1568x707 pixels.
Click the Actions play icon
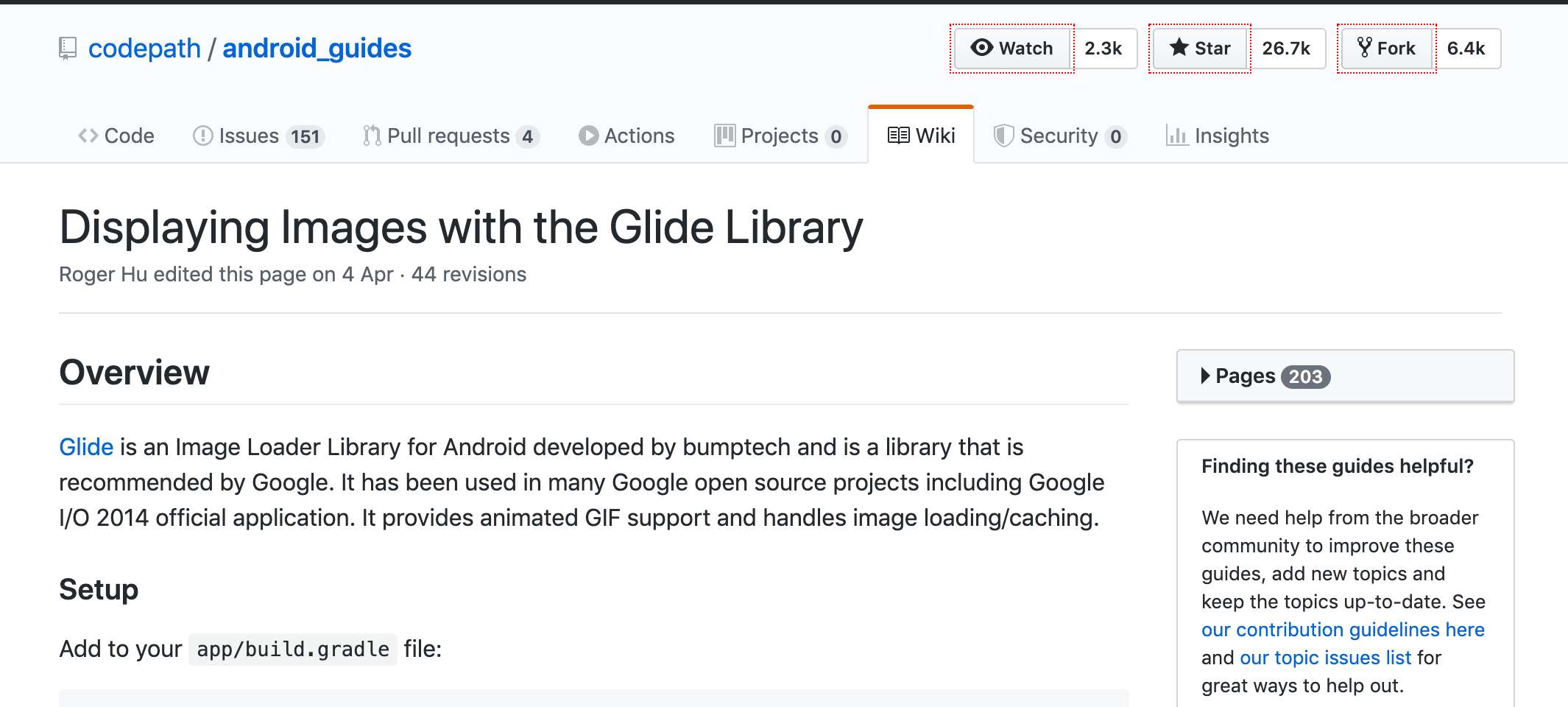click(588, 136)
